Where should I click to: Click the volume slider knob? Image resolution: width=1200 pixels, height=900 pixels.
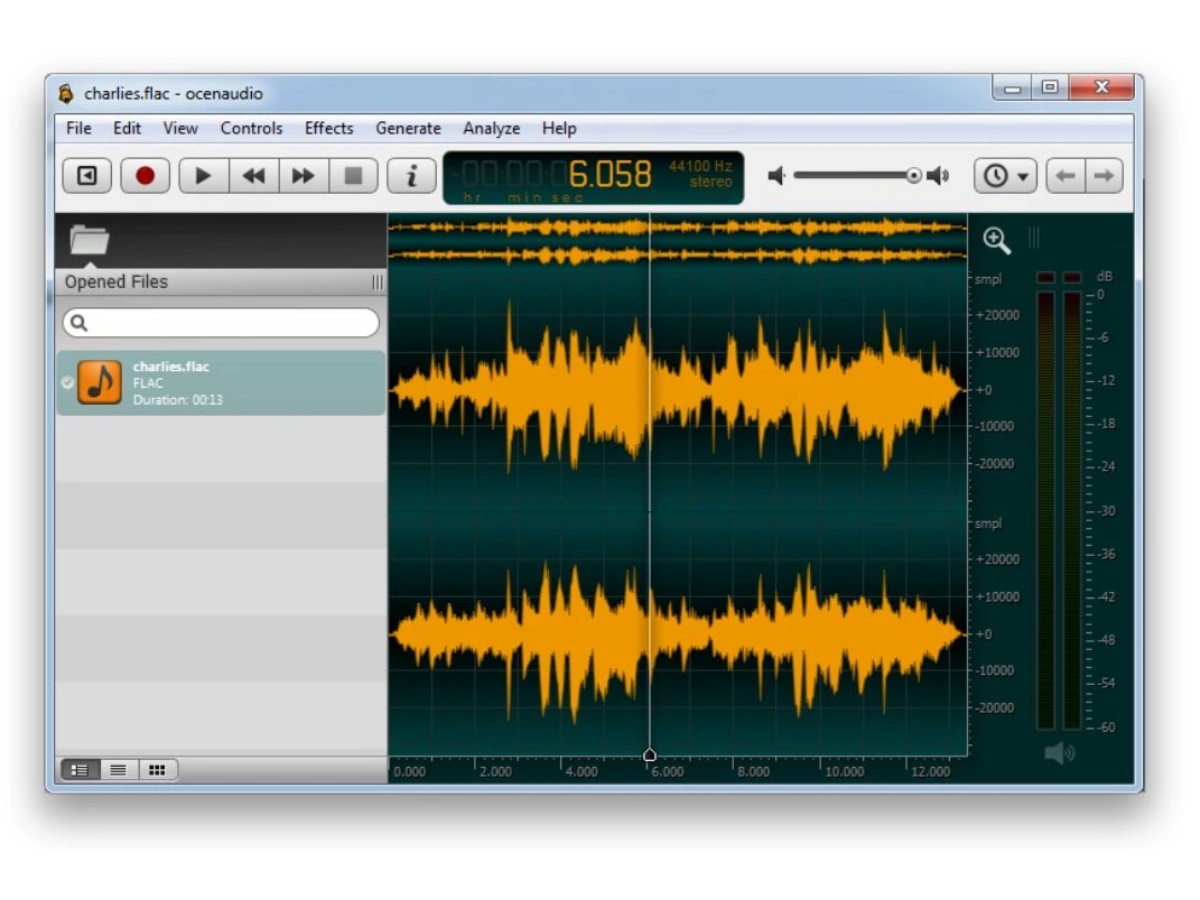point(914,176)
